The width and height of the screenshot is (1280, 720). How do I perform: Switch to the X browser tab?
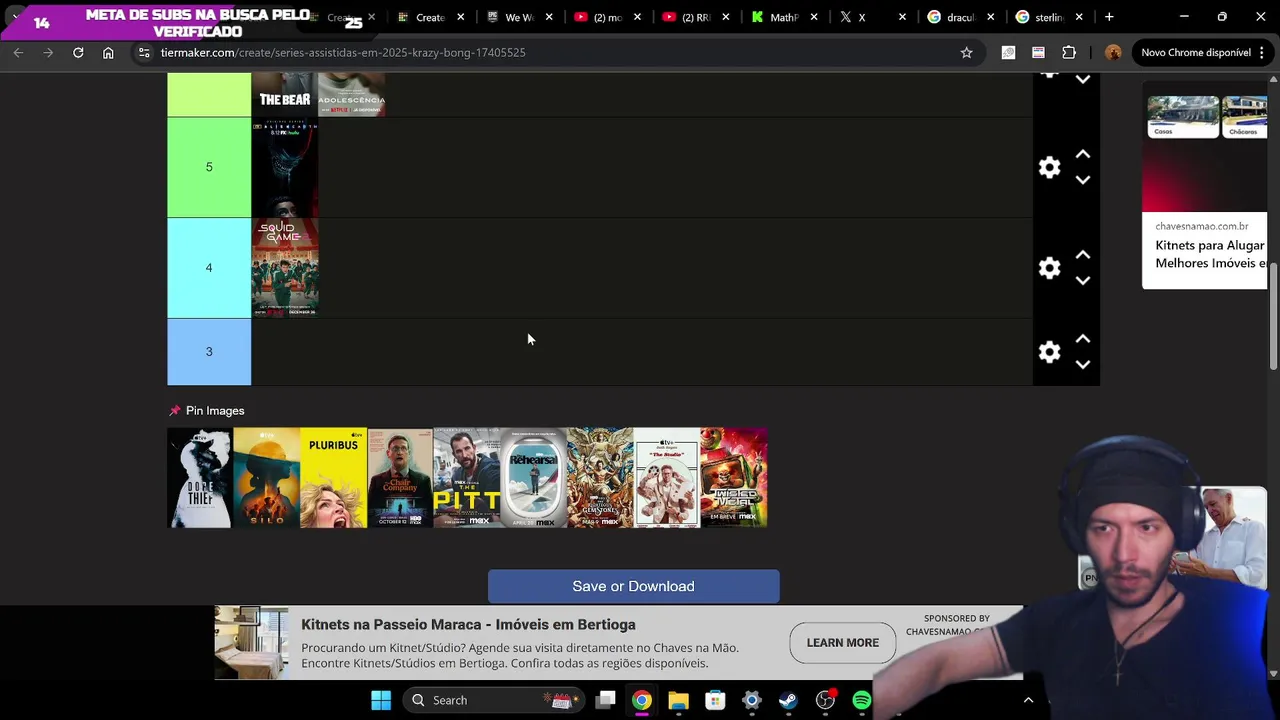(x=872, y=17)
